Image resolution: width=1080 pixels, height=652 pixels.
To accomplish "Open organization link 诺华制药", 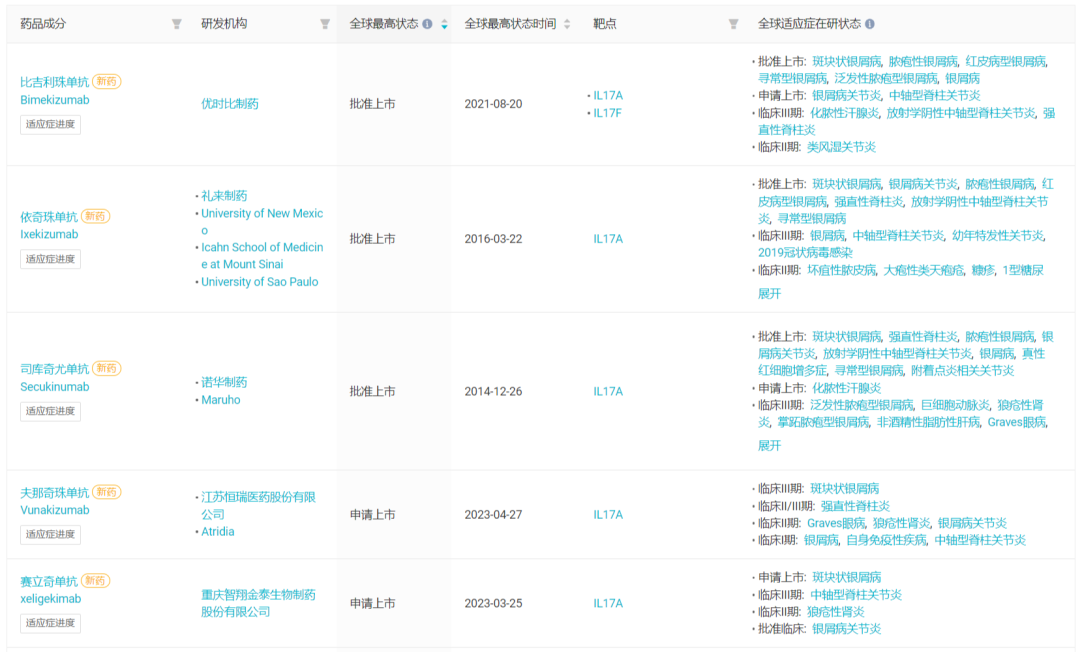I will [x=224, y=382].
